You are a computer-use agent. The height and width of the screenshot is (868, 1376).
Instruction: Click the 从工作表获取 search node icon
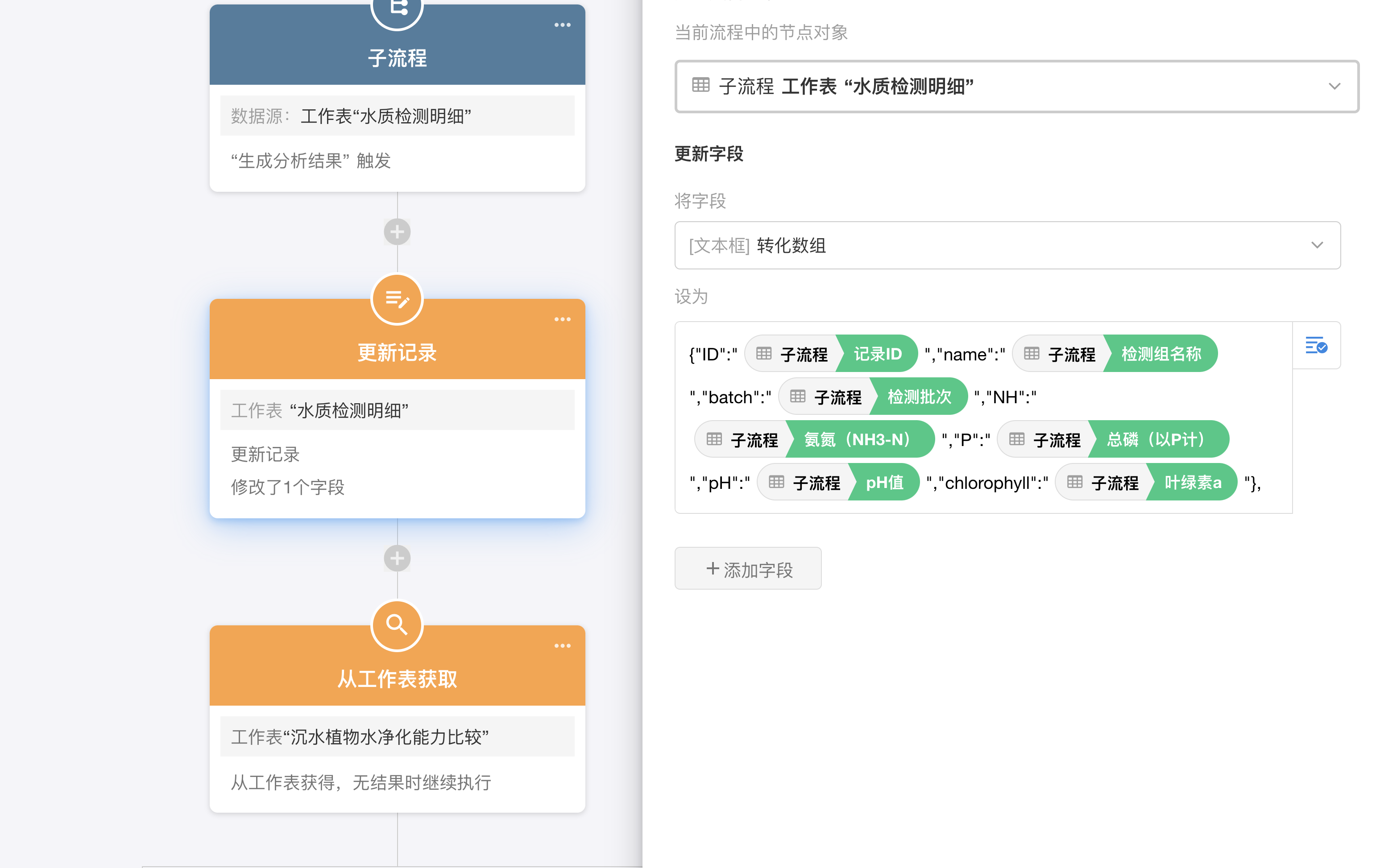(397, 625)
